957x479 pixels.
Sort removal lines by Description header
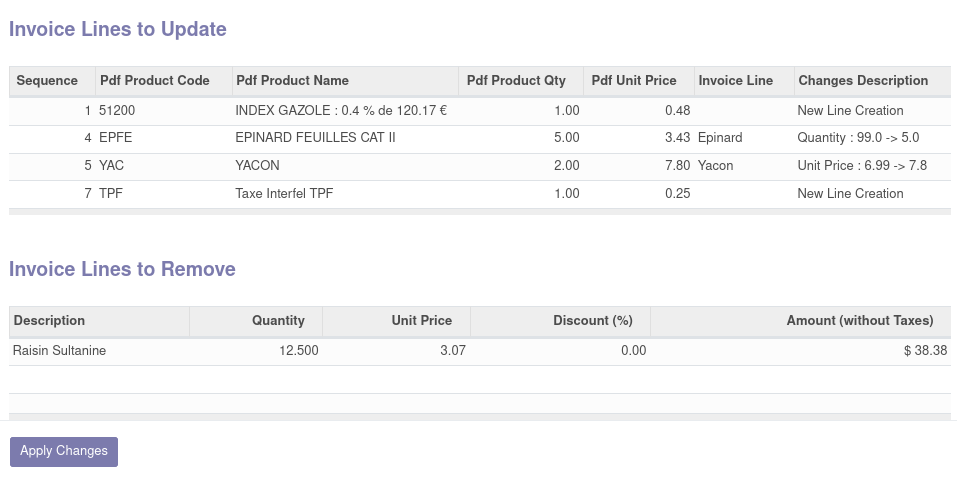50,321
